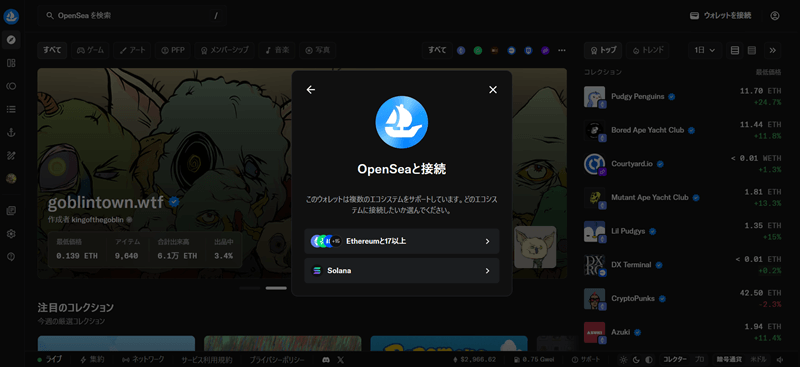The height and width of the screenshot is (367, 800).
Task: Open the tokens coin icon in sidebar
Action: tap(11, 86)
